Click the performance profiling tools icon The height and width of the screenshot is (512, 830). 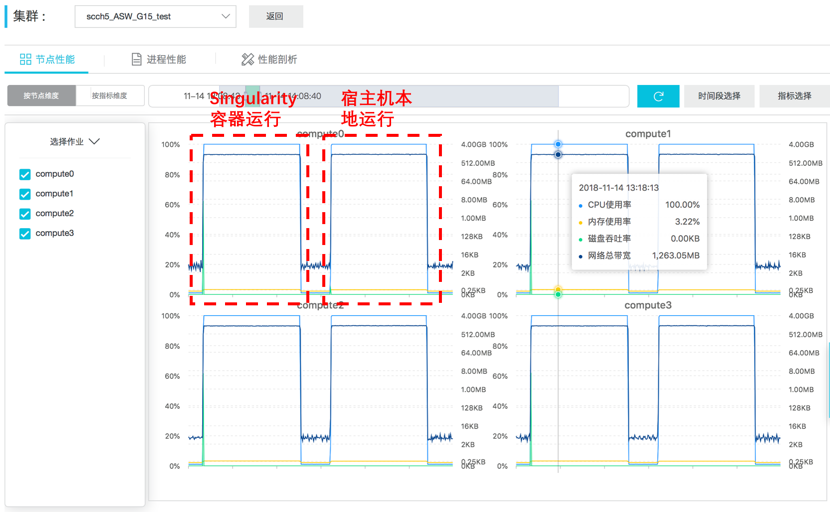247,59
